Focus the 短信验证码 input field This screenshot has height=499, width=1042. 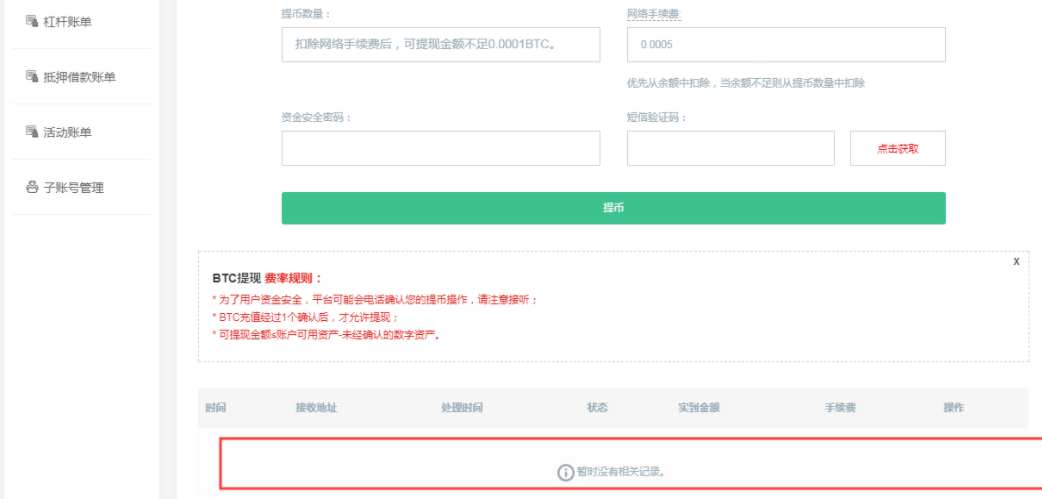(x=730, y=148)
